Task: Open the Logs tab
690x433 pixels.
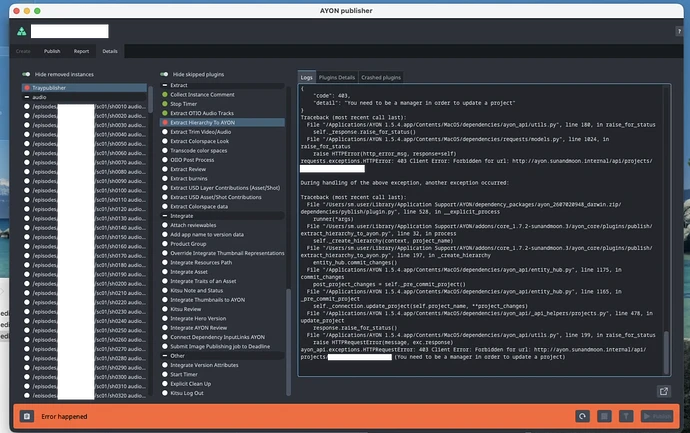Action: [x=307, y=77]
